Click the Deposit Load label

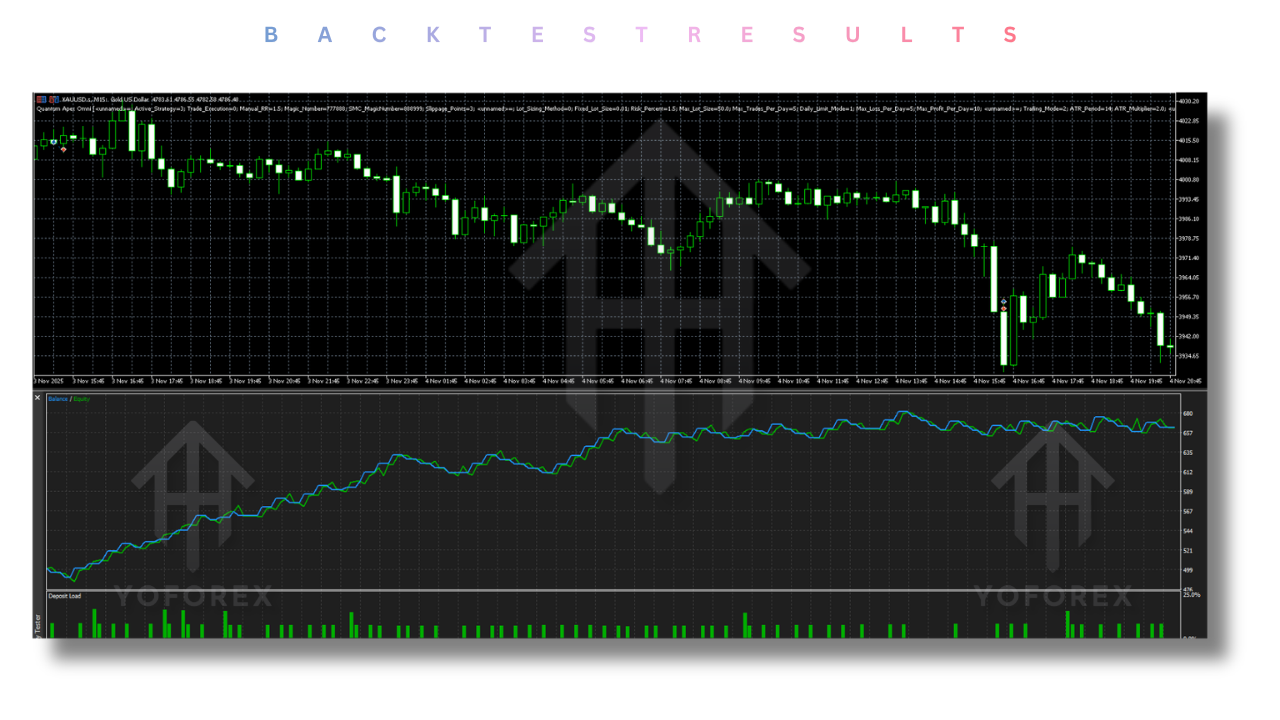pos(68,596)
